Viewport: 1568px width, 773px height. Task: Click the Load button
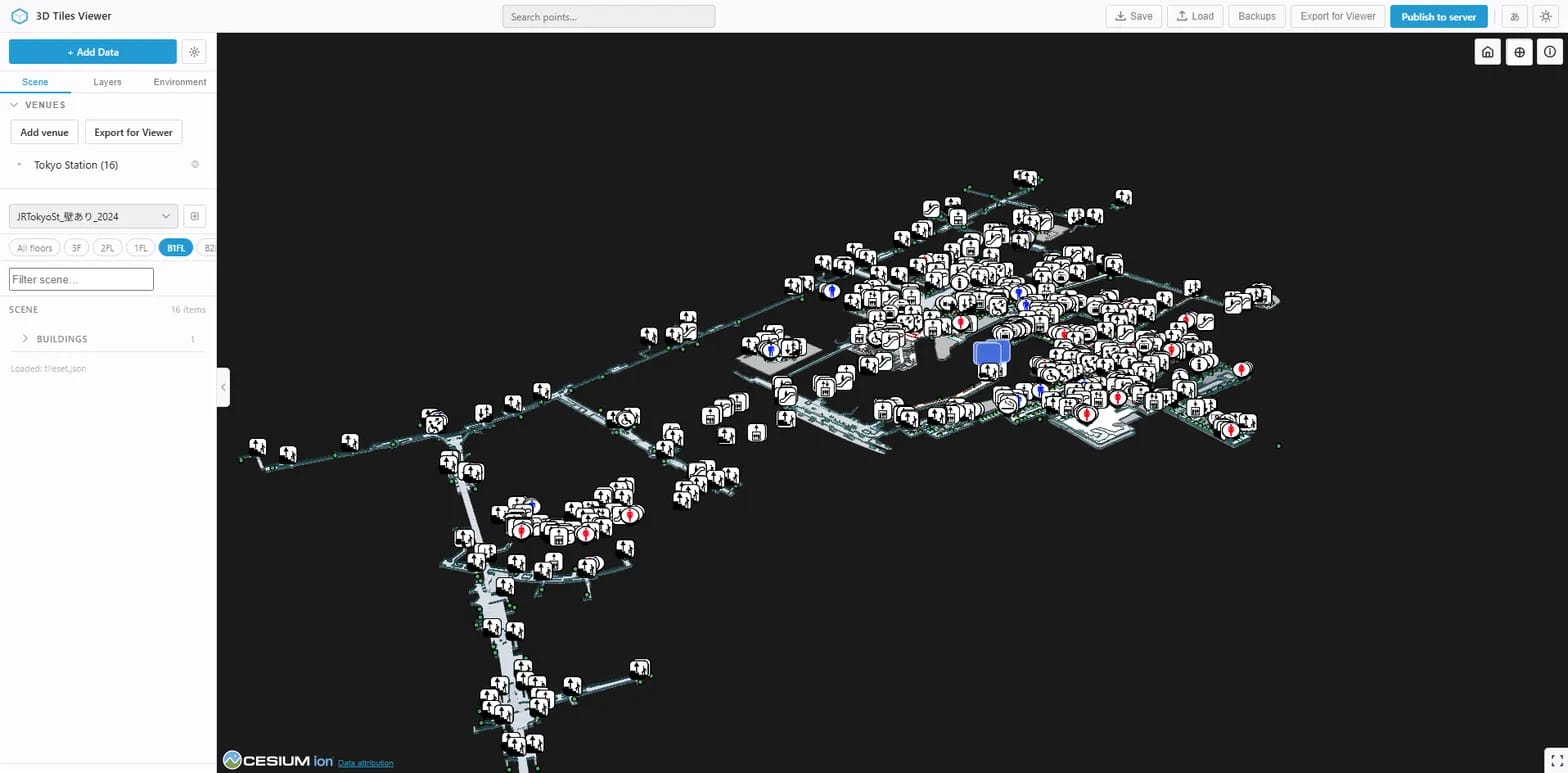click(1195, 16)
